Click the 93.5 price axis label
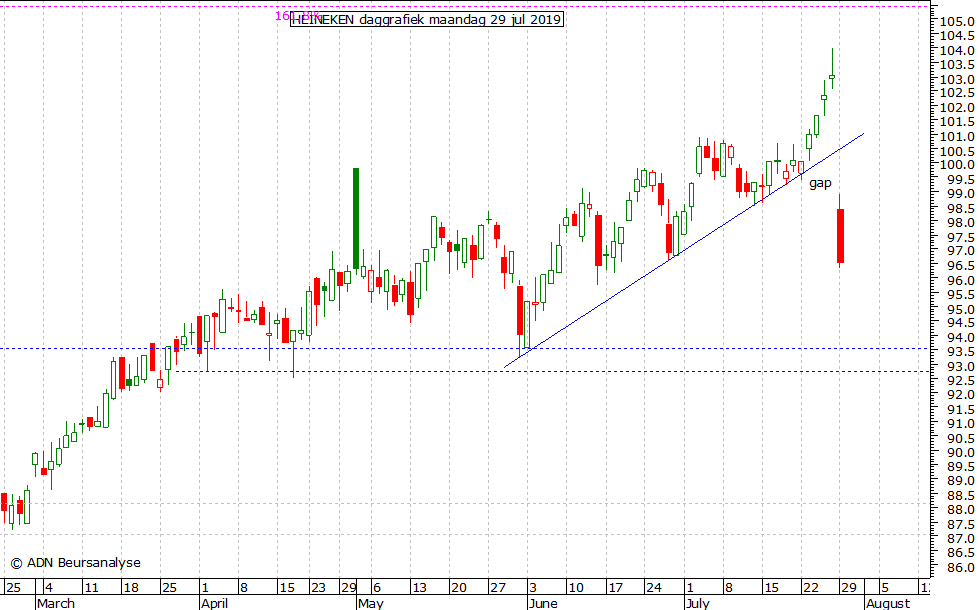The image size is (978, 610). coord(961,351)
